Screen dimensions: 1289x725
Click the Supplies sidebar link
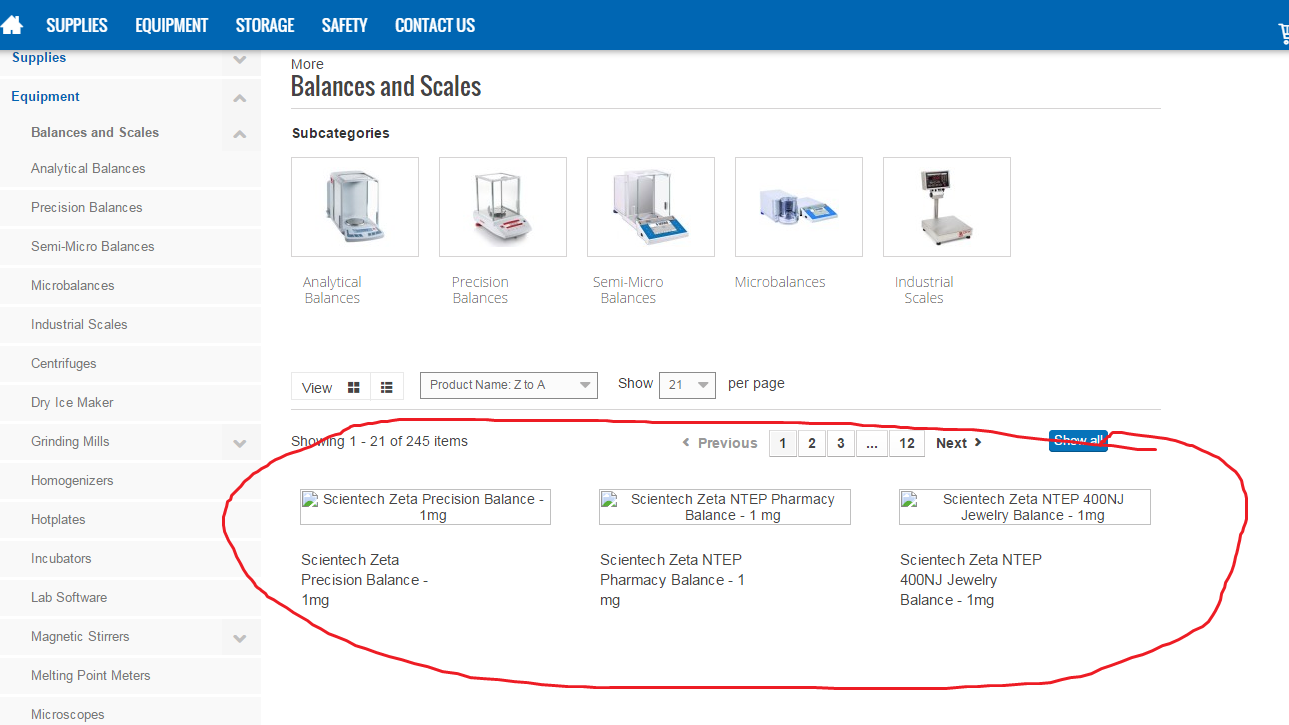click(x=39, y=58)
